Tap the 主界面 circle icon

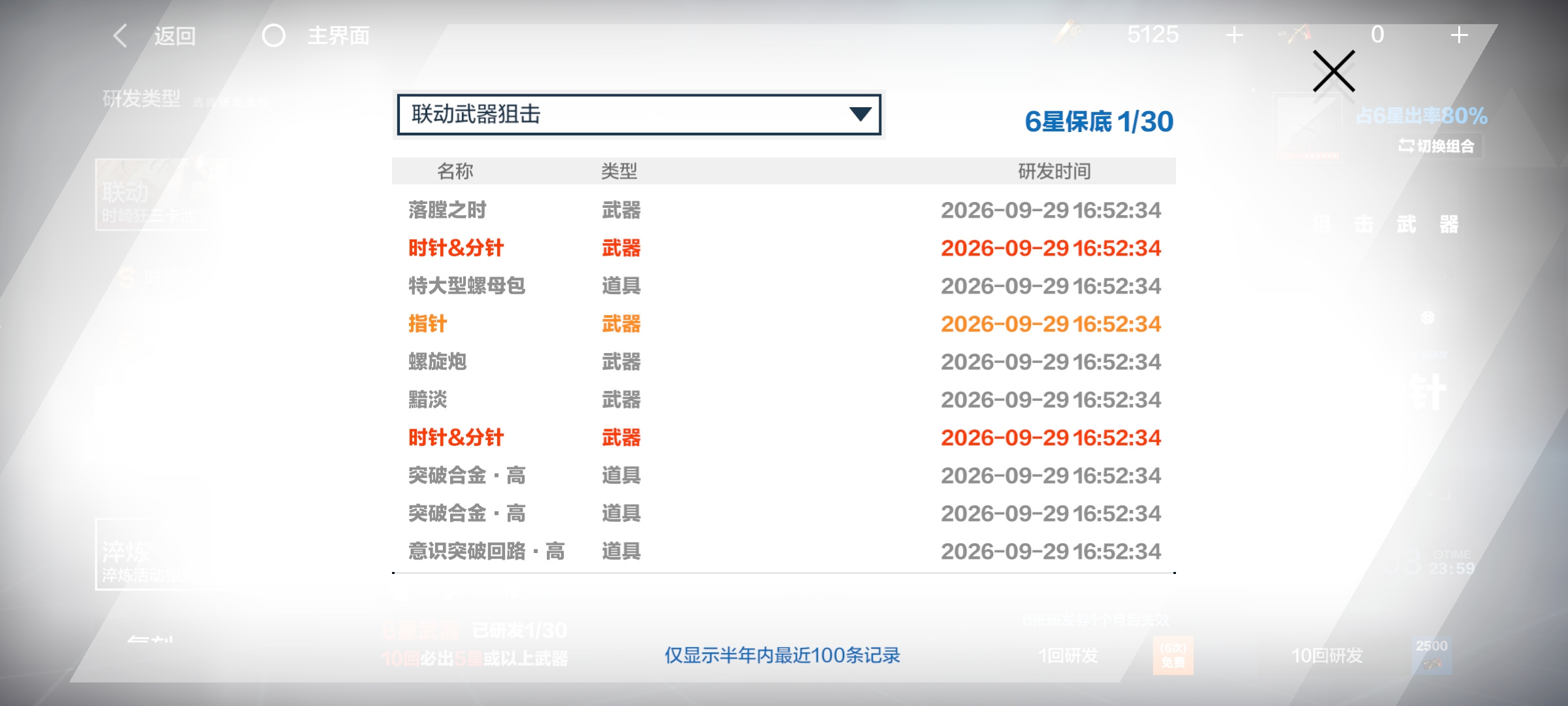274,35
